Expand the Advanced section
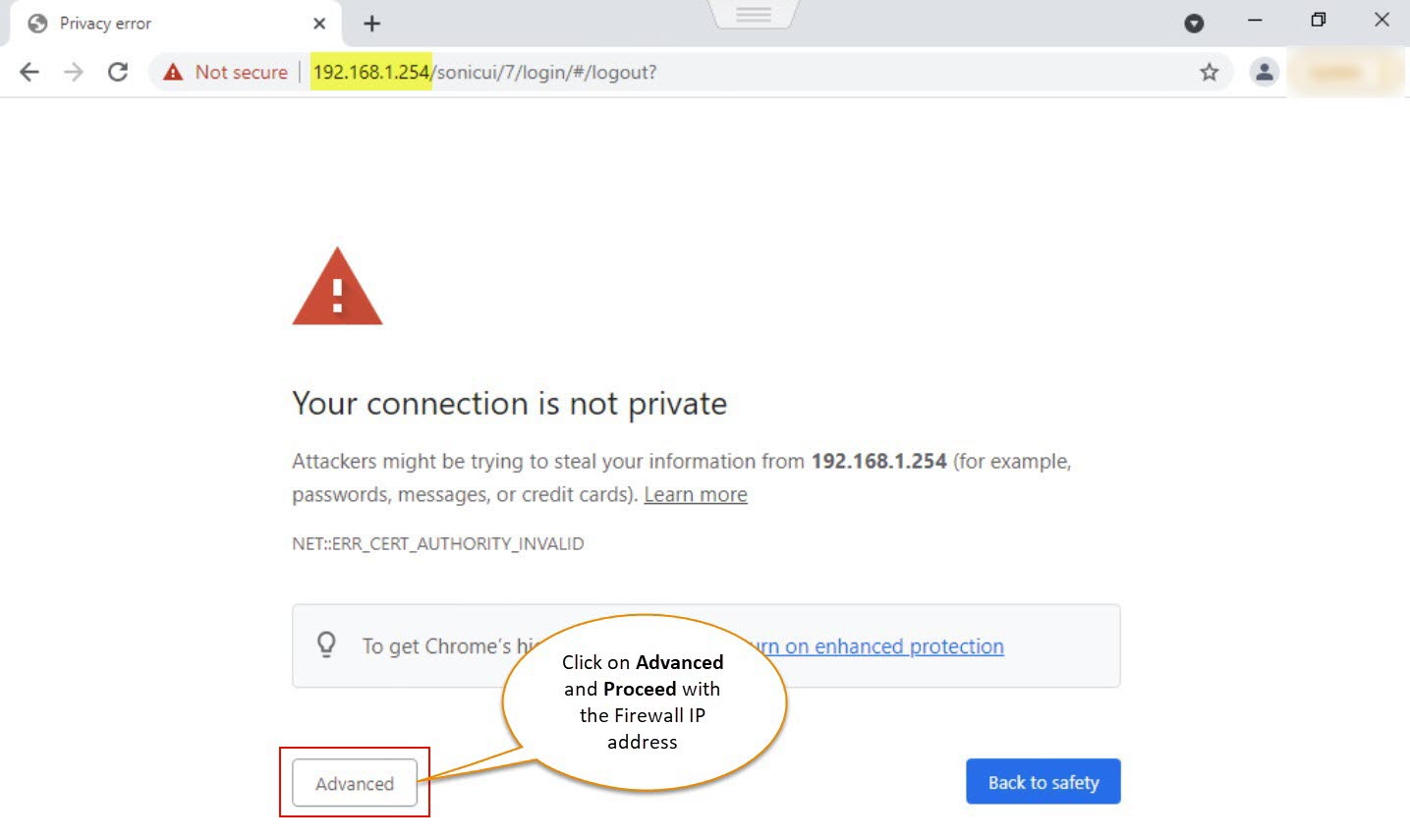Viewport: 1410px width, 840px height. [x=355, y=783]
